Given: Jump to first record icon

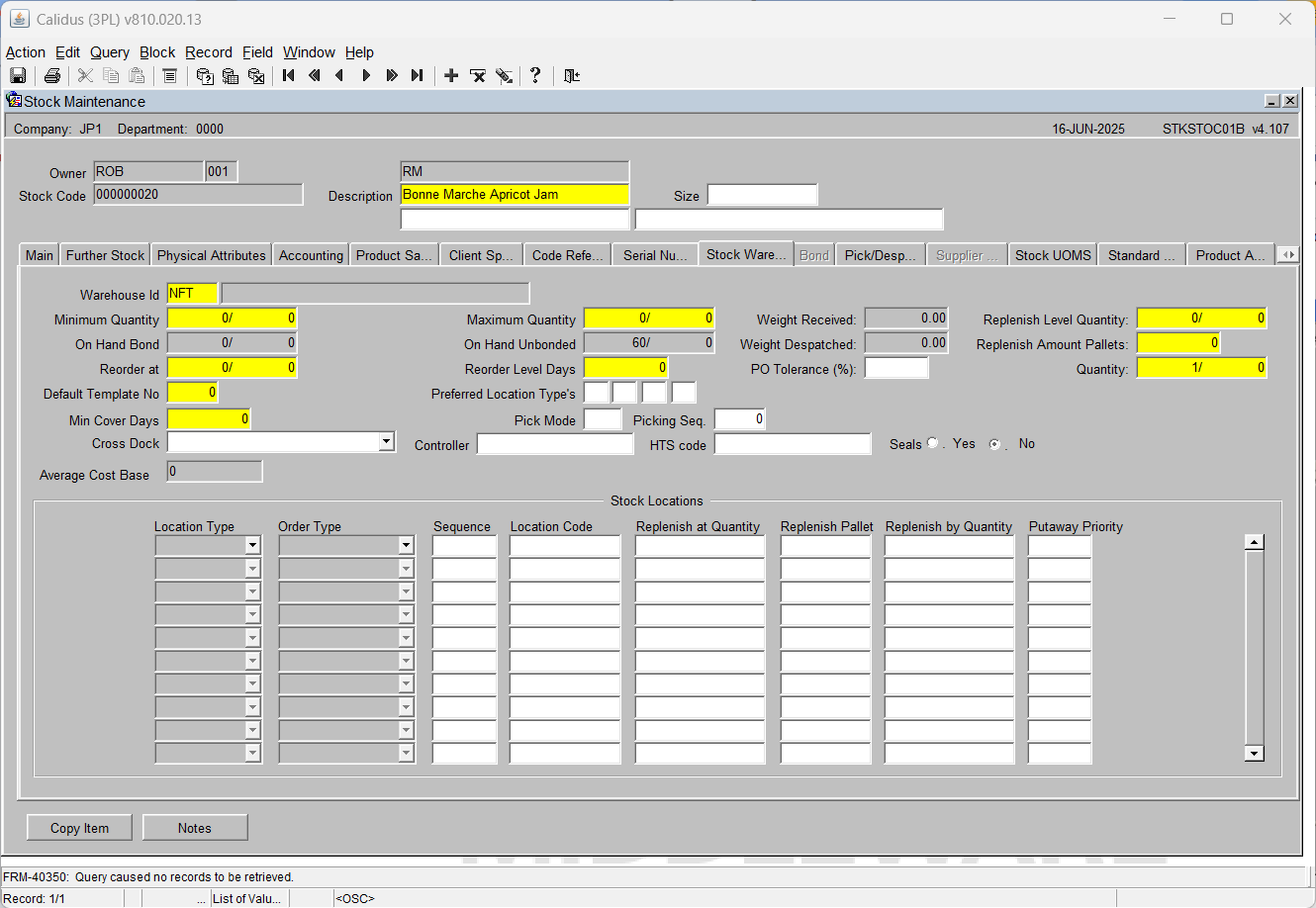Looking at the screenshot, I should [x=289, y=75].
